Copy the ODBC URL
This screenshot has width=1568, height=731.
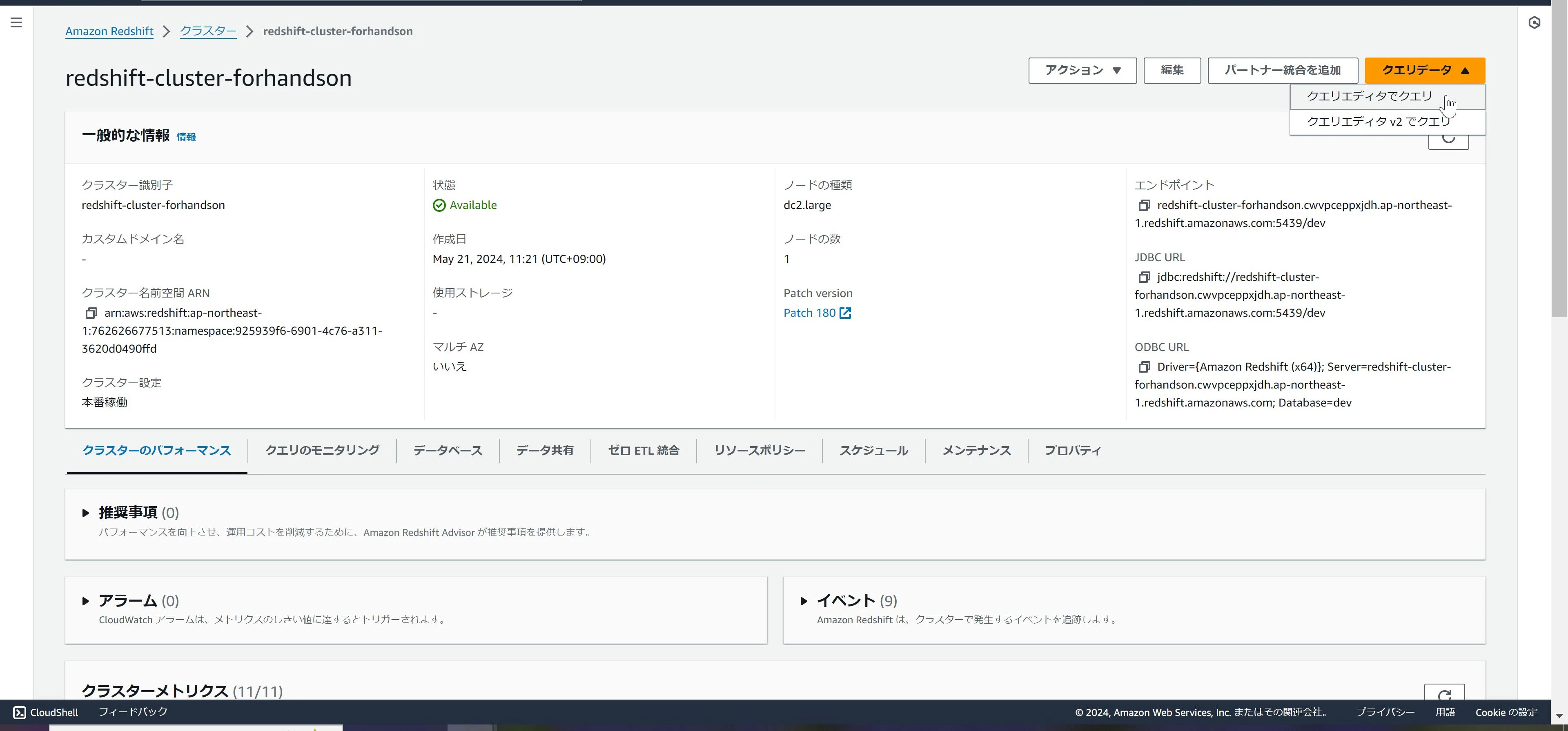(1144, 367)
